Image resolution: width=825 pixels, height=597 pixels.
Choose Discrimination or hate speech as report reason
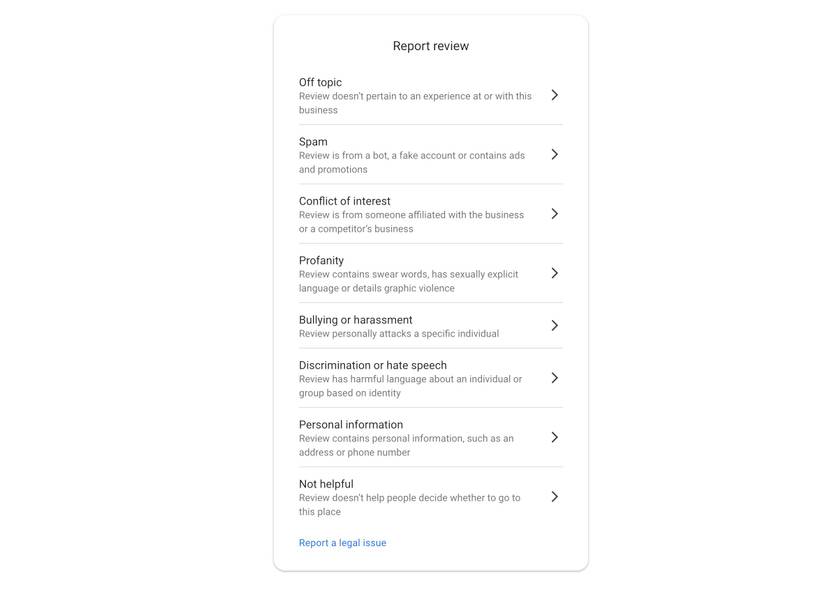(x=420, y=377)
